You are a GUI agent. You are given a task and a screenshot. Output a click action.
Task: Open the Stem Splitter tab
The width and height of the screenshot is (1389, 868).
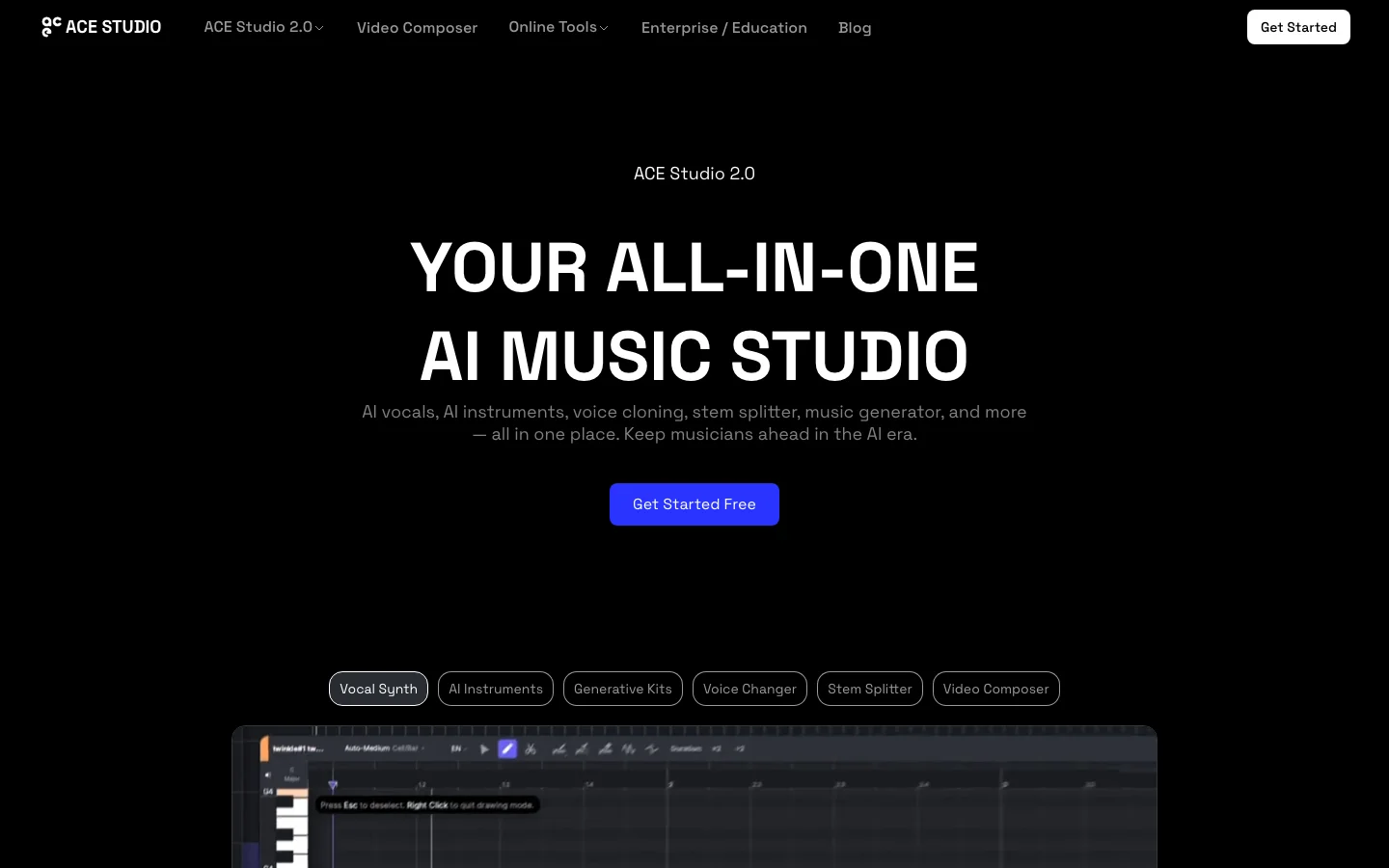pos(870,689)
